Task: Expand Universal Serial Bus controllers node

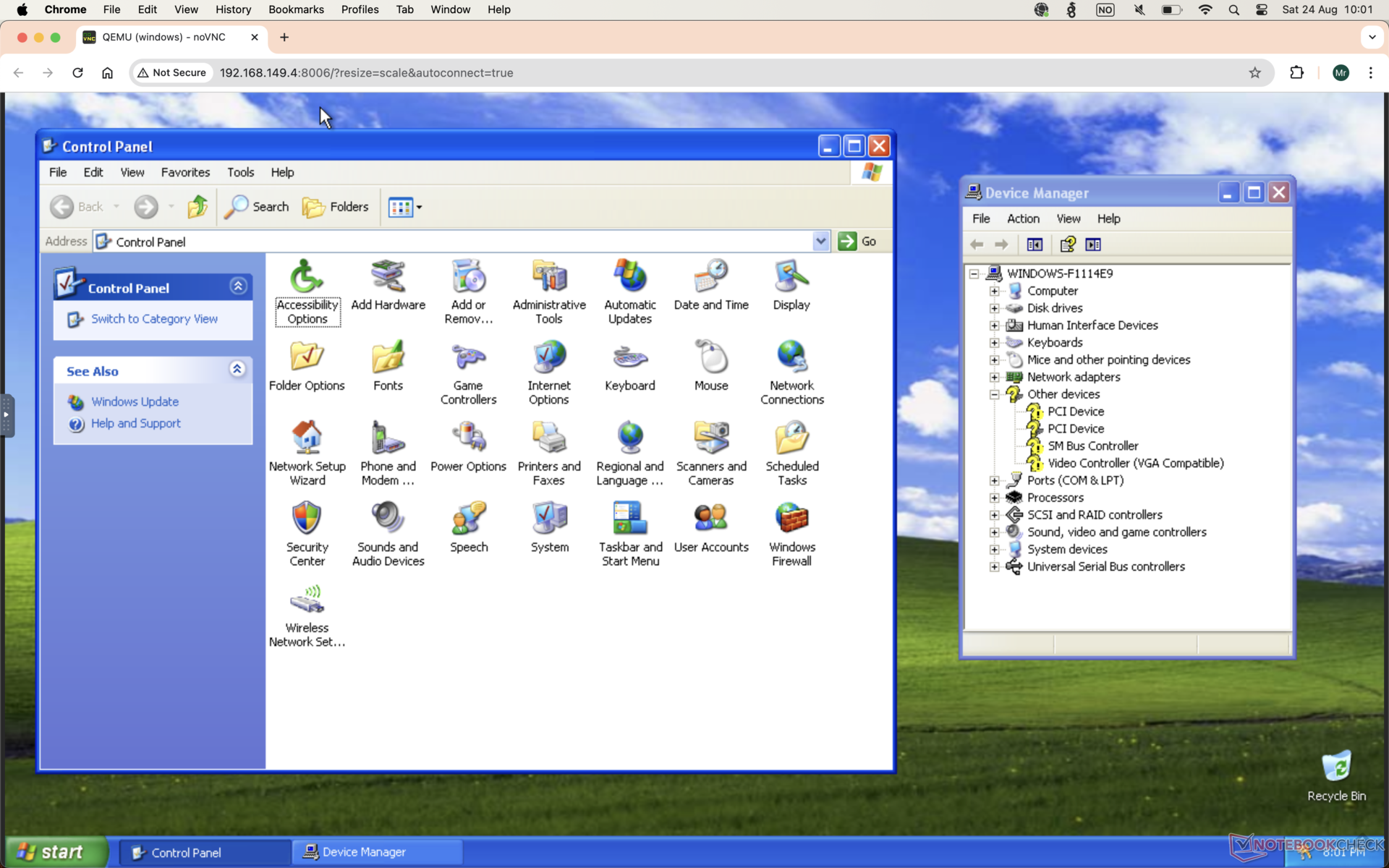Action: (994, 567)
